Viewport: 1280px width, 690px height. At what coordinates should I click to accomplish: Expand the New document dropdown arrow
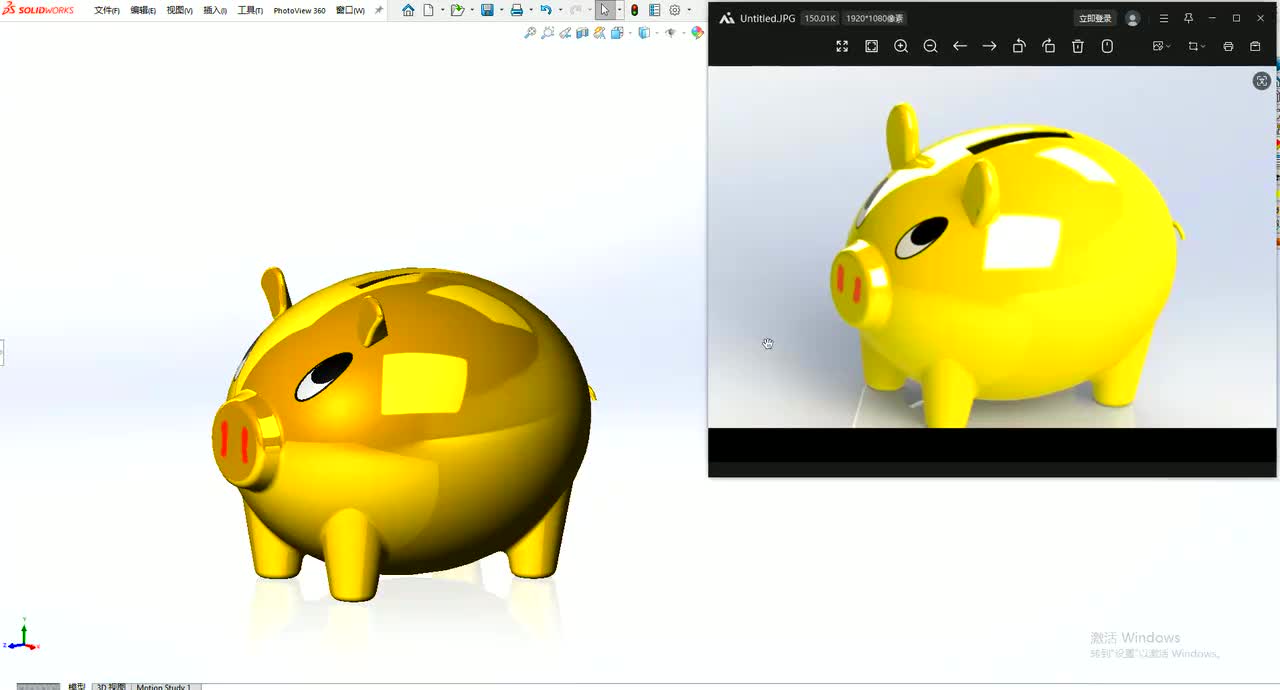click(x=442, y=10)
